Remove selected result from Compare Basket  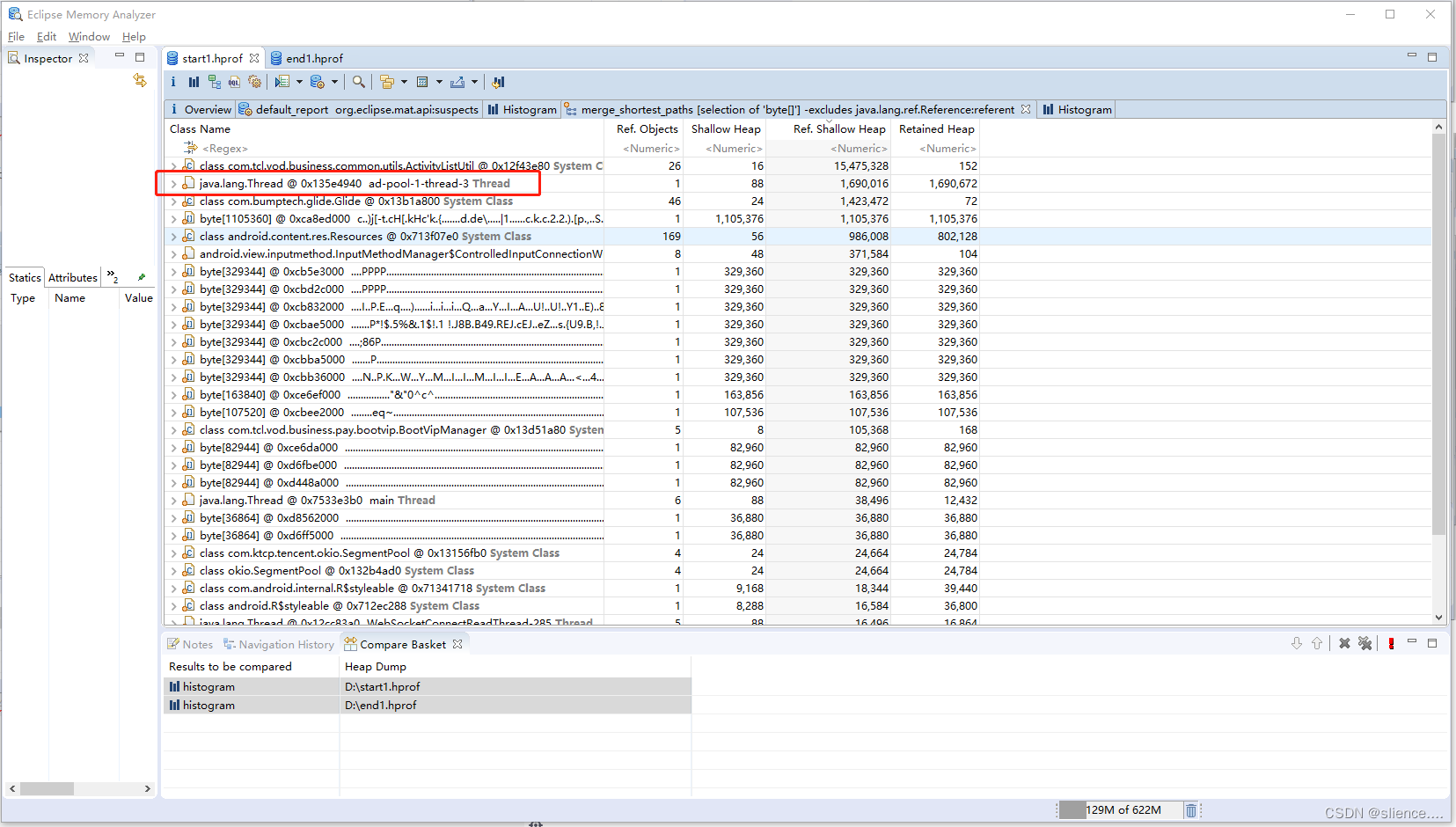coord(1344,643)
